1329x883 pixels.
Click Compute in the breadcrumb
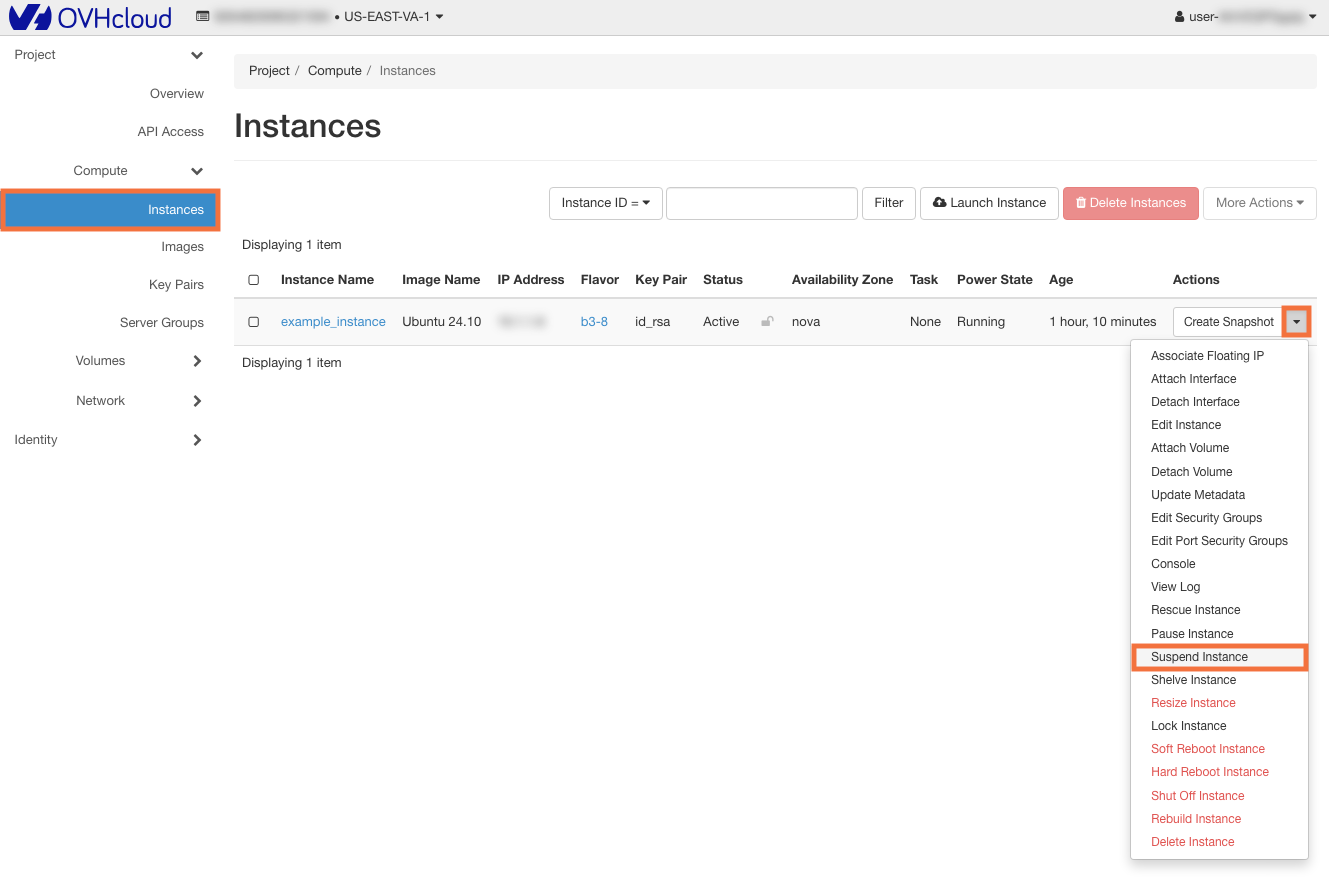tap(335, 71)
